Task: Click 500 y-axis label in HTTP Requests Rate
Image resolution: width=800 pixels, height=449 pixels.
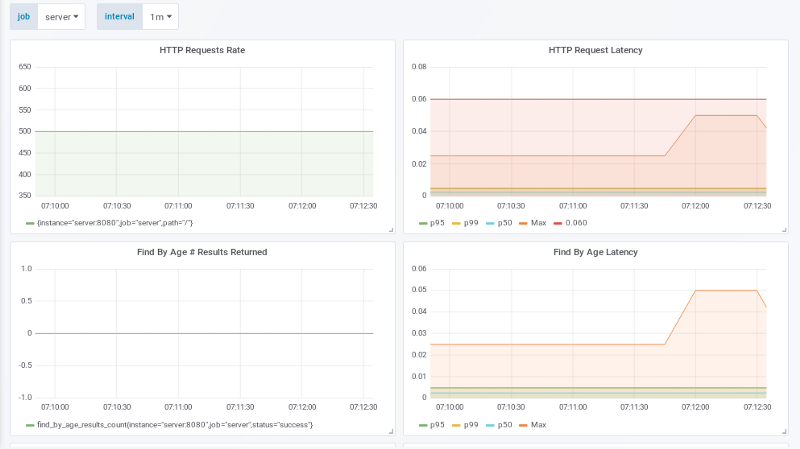Action: pos(25,131)
